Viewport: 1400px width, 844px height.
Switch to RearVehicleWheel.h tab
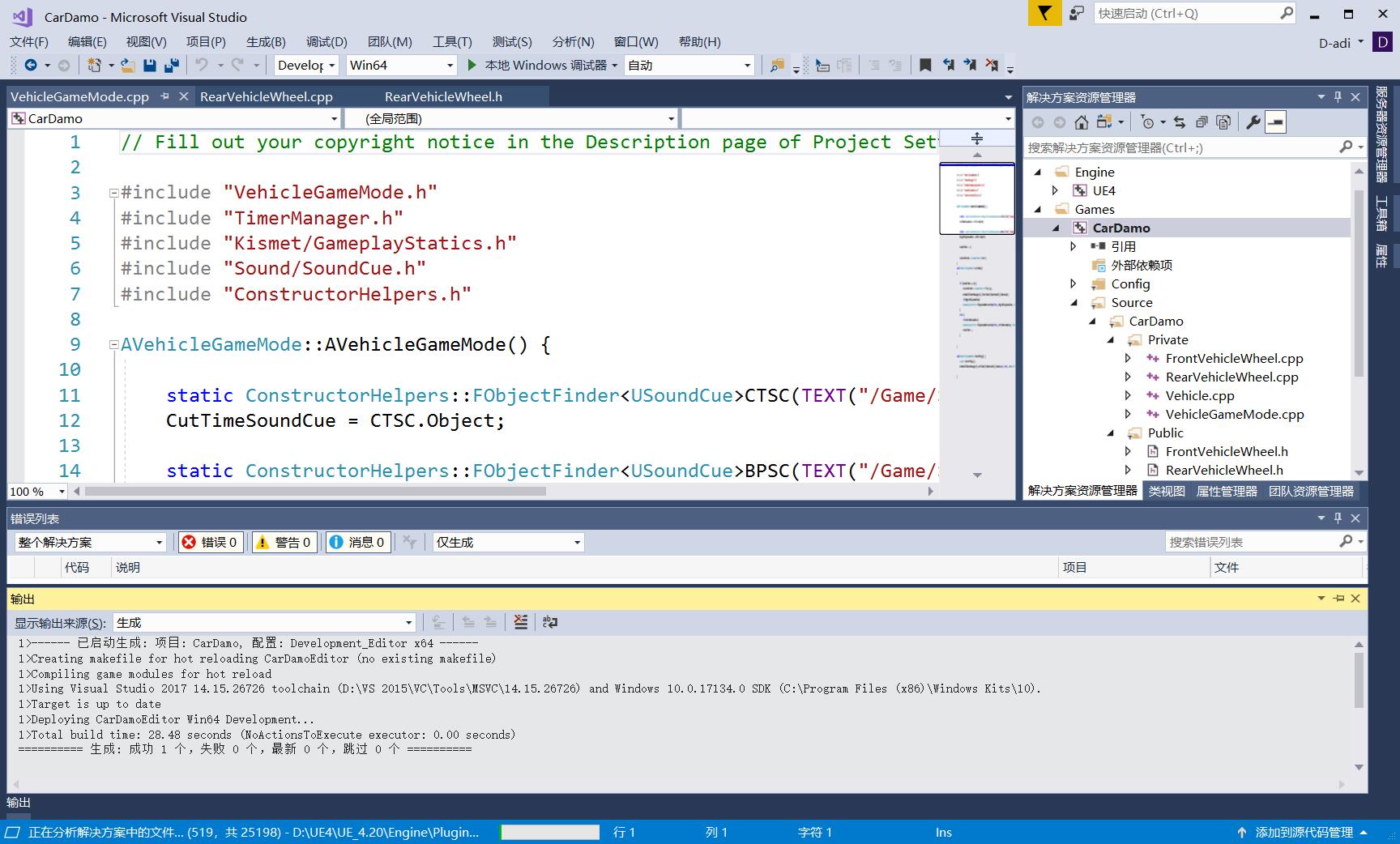[443, 96]
